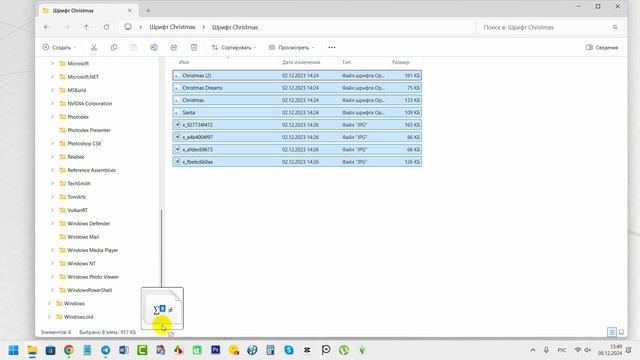Expand the Windows Defender folder

coord(52,223)
